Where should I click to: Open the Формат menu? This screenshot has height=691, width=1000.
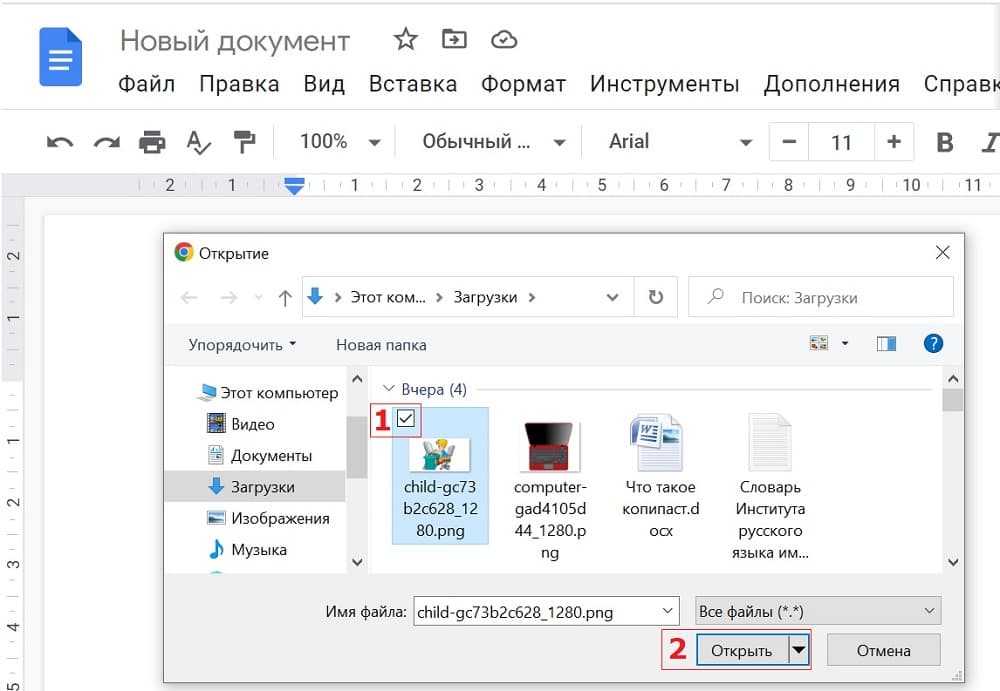523,84
